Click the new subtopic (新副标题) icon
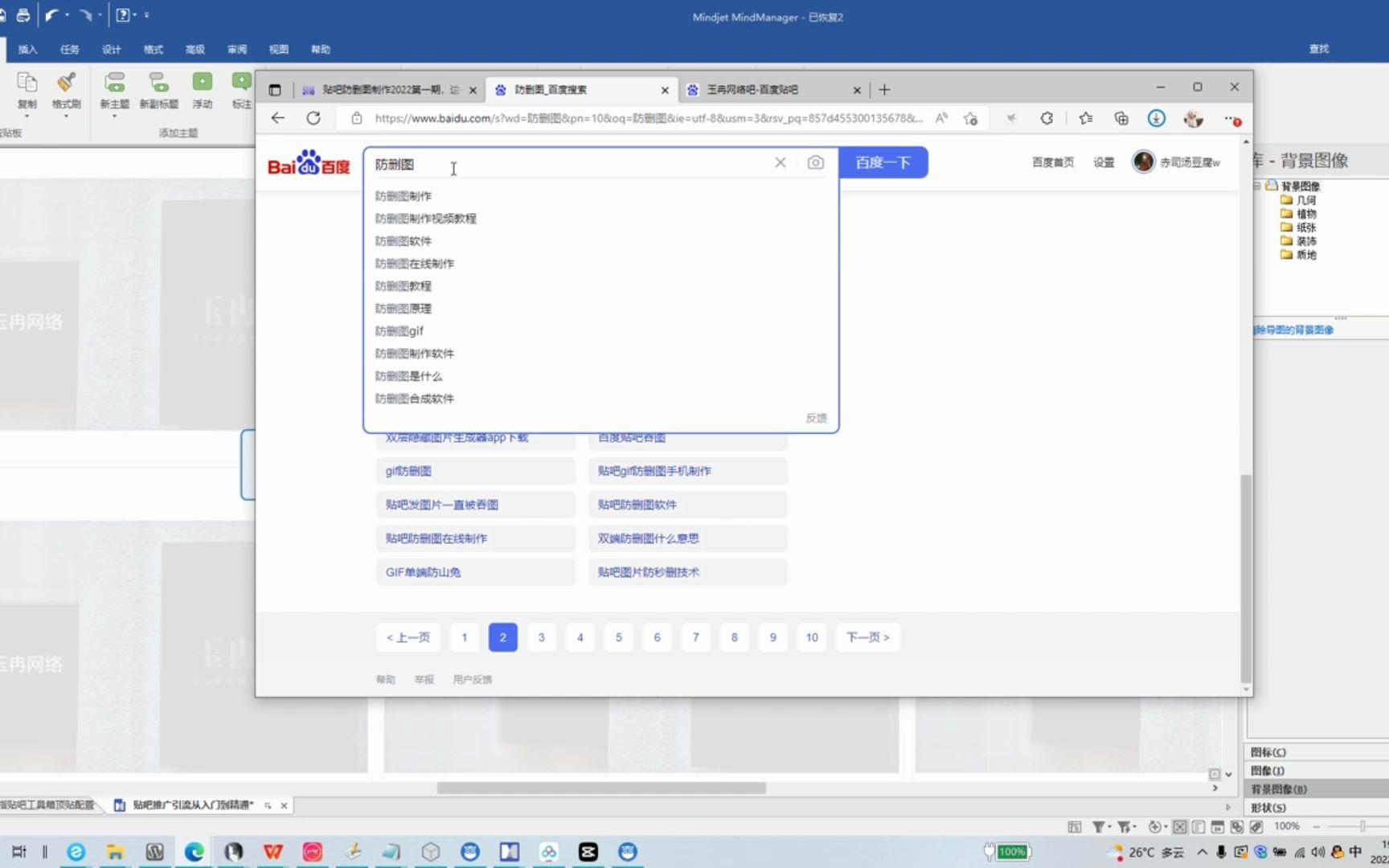Screen dimensions: 1389x868 pos(158,82)
